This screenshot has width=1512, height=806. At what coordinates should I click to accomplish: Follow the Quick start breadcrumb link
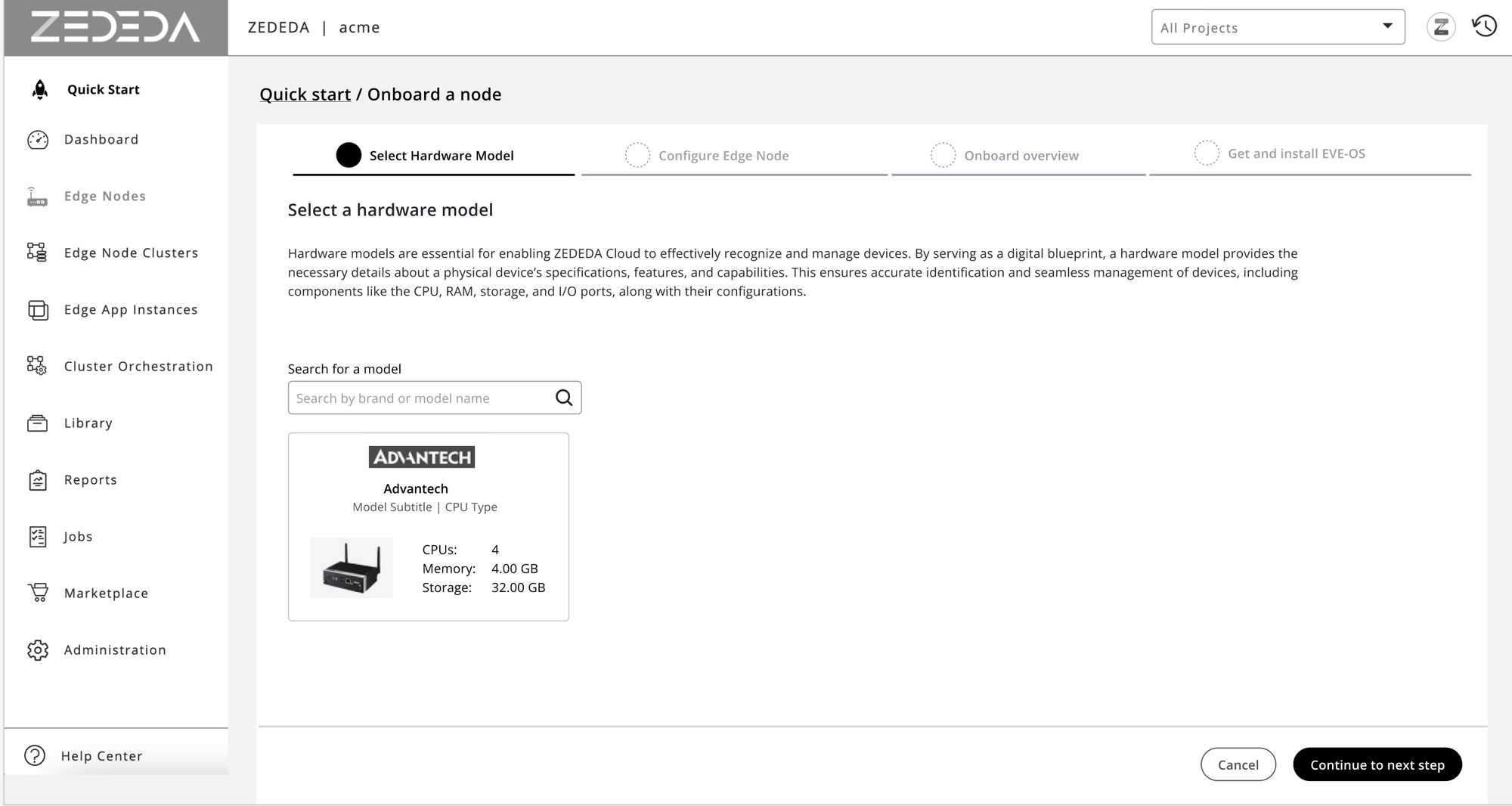coord(305,95)
